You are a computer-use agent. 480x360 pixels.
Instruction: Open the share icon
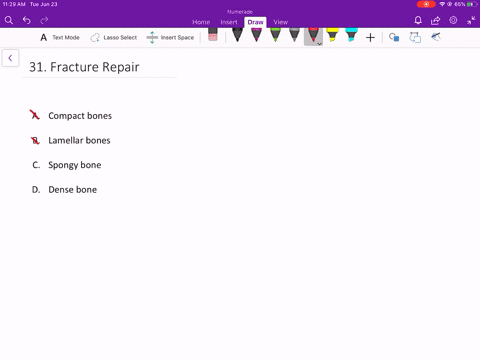coord(435,20)
